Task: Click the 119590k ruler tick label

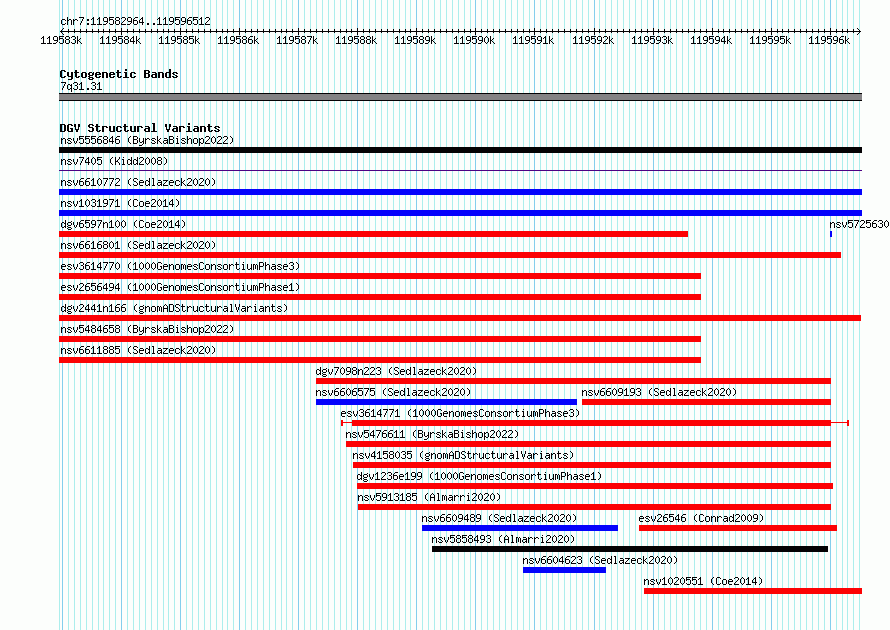Action: pos(474,40)
